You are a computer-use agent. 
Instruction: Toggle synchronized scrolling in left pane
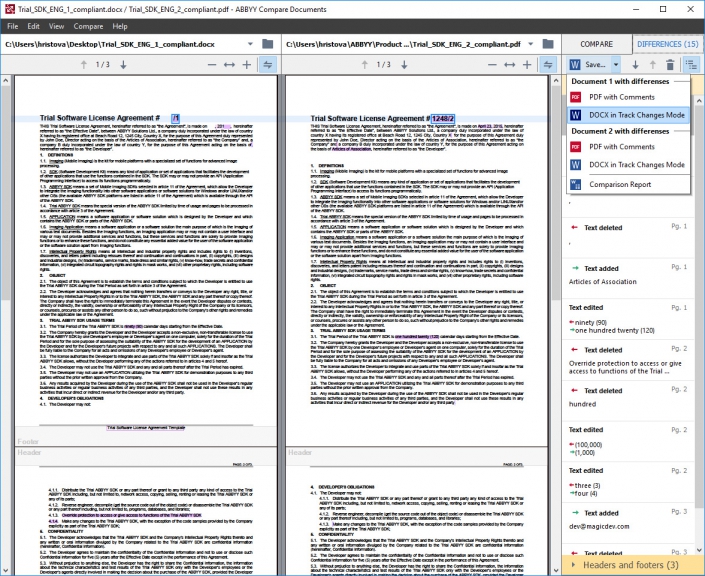coord(268,65)
